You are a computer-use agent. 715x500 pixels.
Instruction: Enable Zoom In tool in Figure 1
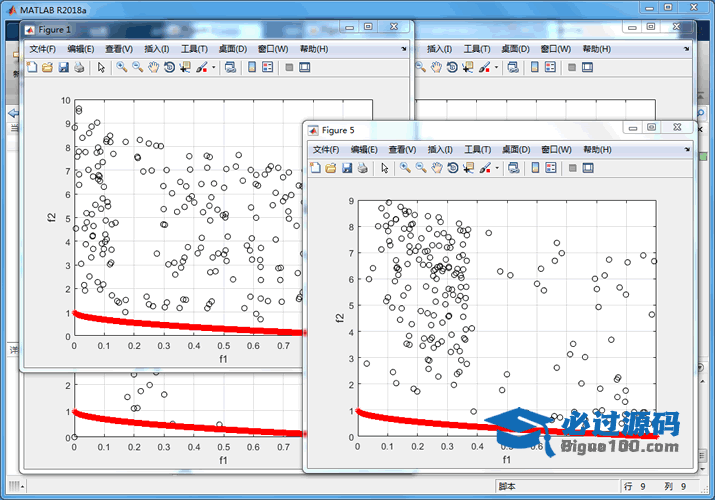point(121,67)
